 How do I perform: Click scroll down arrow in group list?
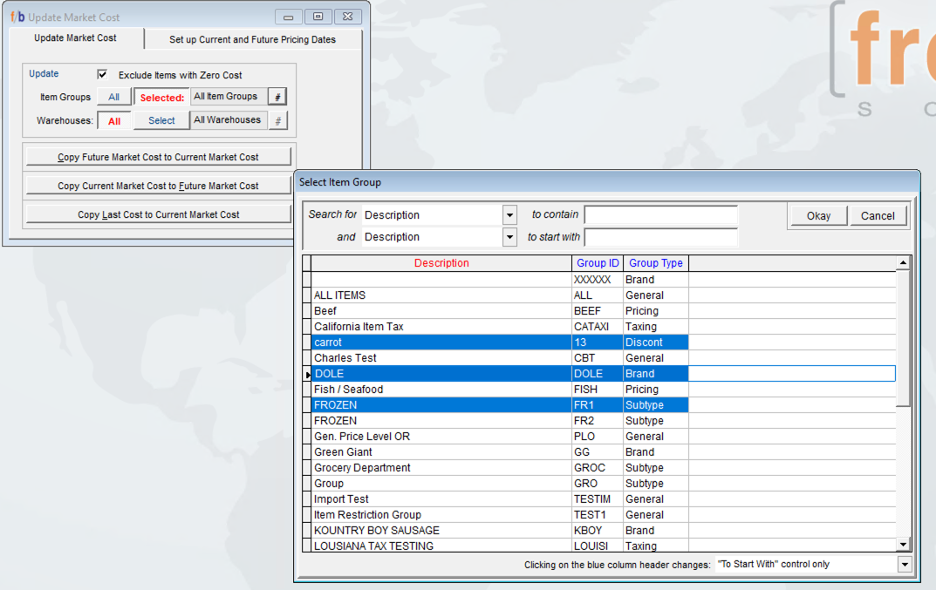[x=903, y=544]
